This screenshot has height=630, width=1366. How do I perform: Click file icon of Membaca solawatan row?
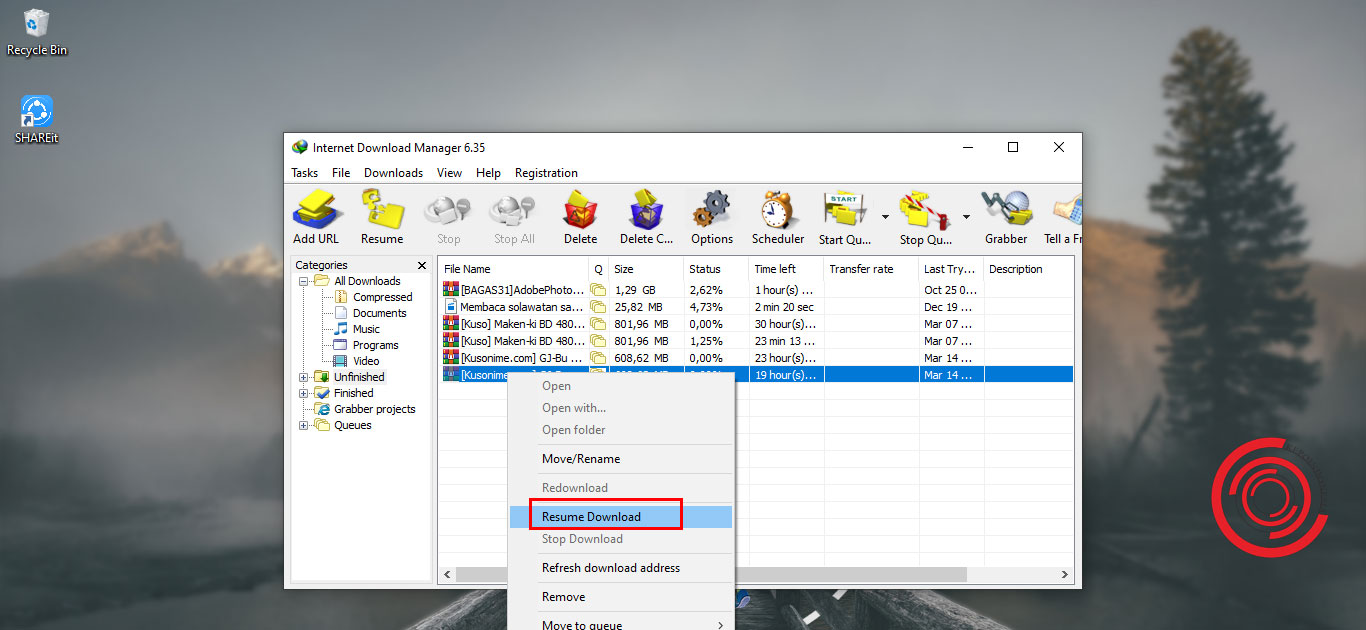point(450,307)
